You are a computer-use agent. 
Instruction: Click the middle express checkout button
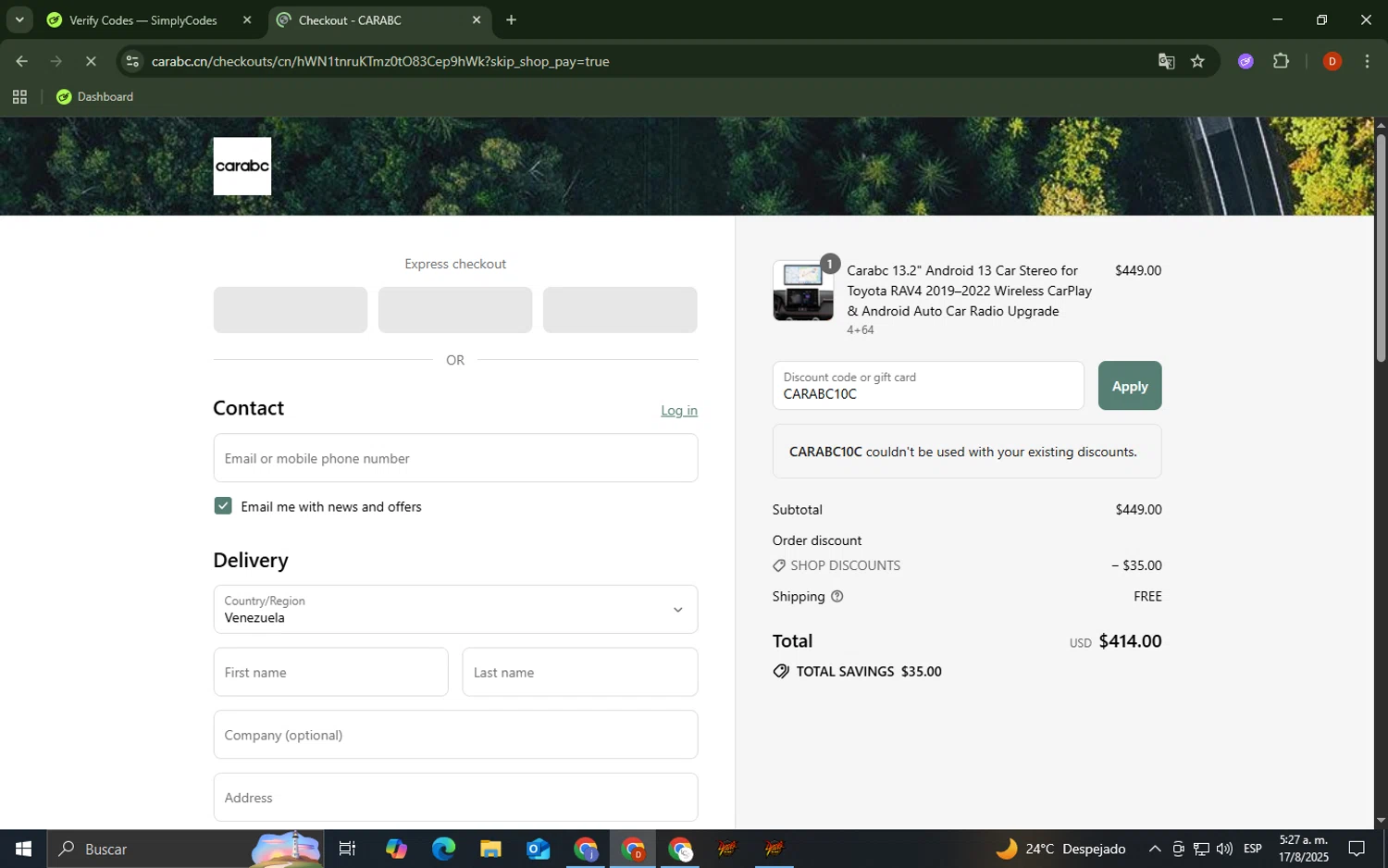click(x=455, y=310)
